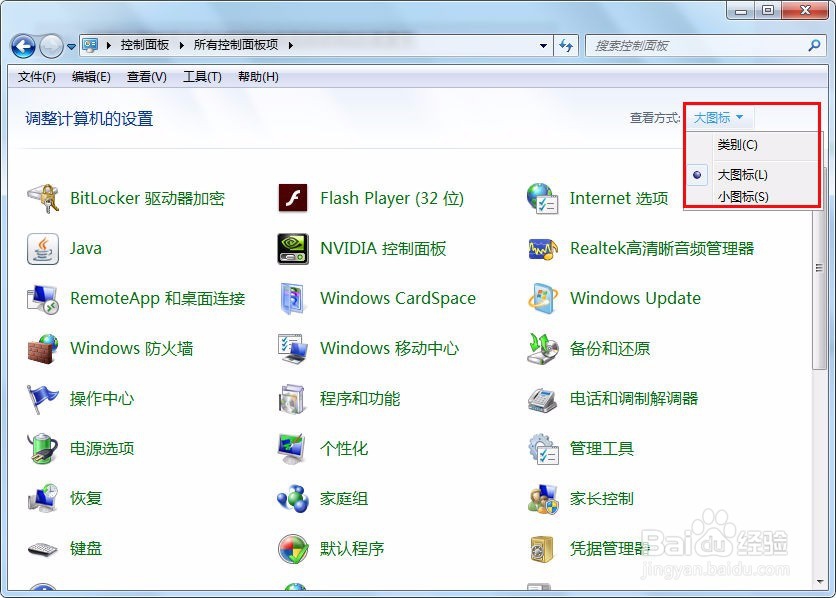This screenshot has height=598, width=836.
Task: Open the Windows Update text link
Action: pos(636,298)
